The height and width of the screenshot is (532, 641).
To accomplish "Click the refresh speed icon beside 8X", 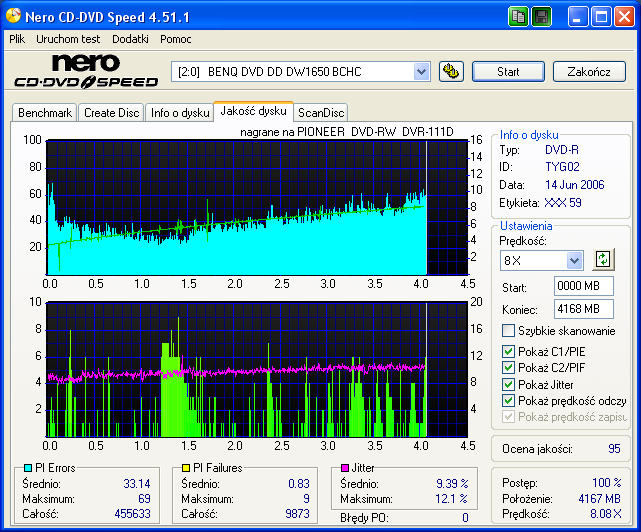I will [603, 260].
